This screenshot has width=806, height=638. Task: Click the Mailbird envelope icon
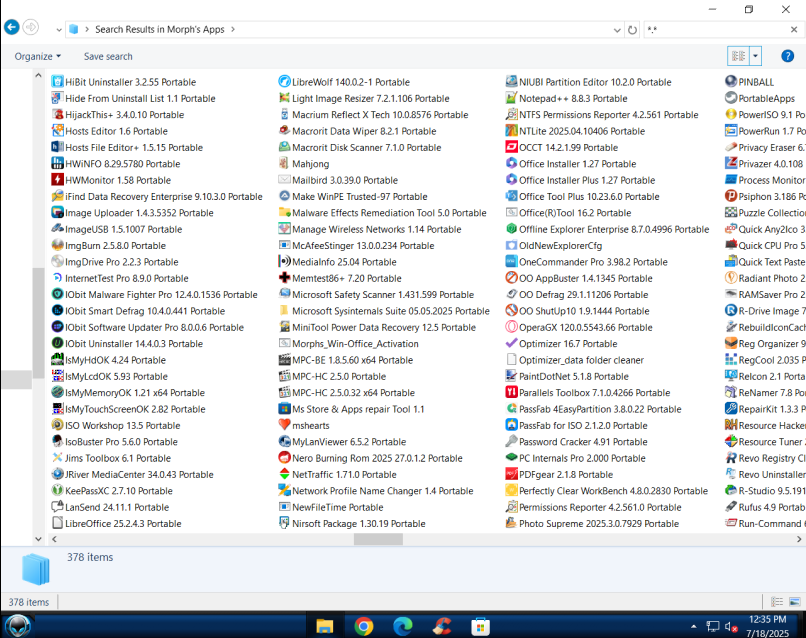[284, 180]
